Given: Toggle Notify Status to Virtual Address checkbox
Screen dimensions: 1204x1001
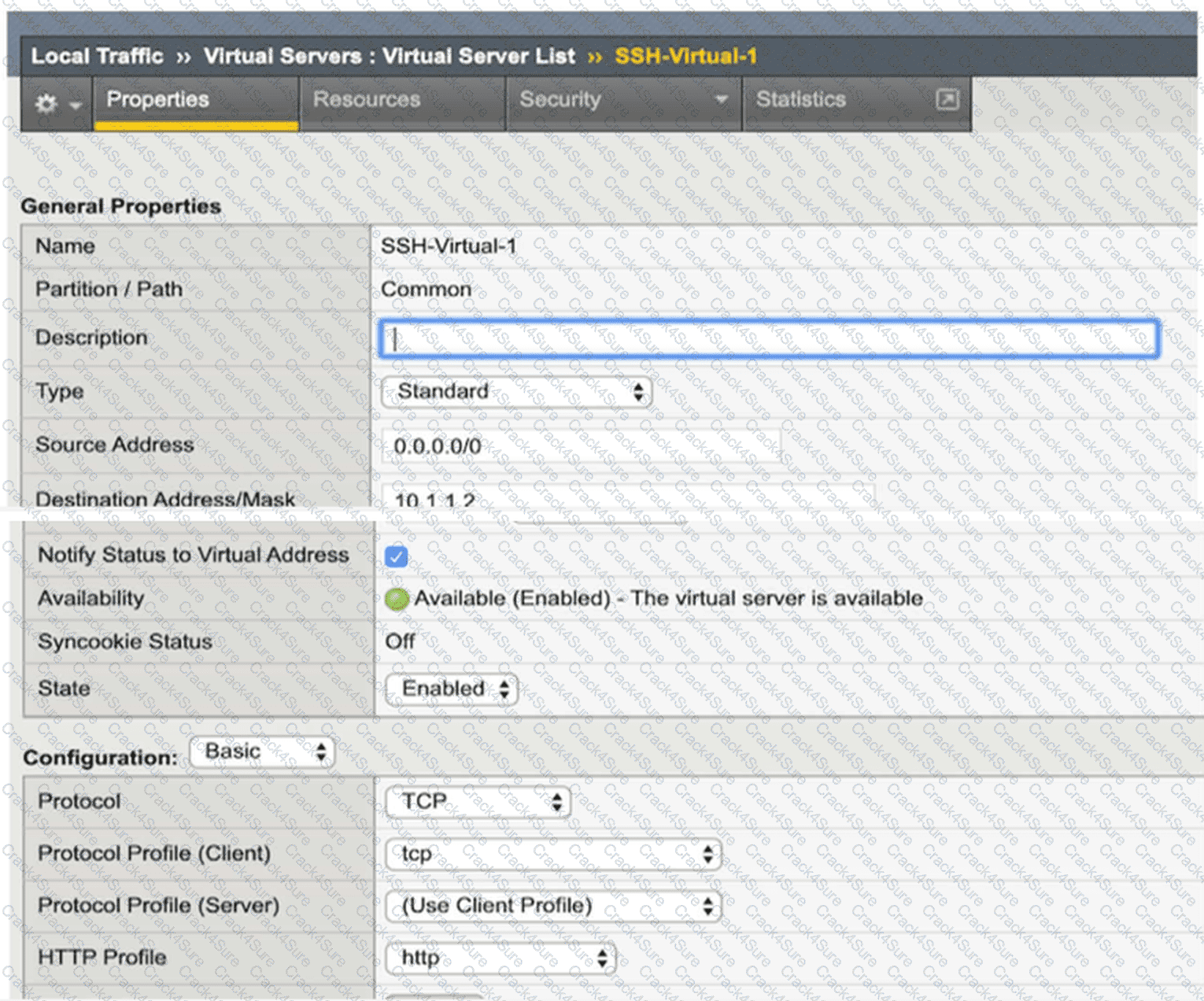Looking at the screenshot, I should pos(397,556).
